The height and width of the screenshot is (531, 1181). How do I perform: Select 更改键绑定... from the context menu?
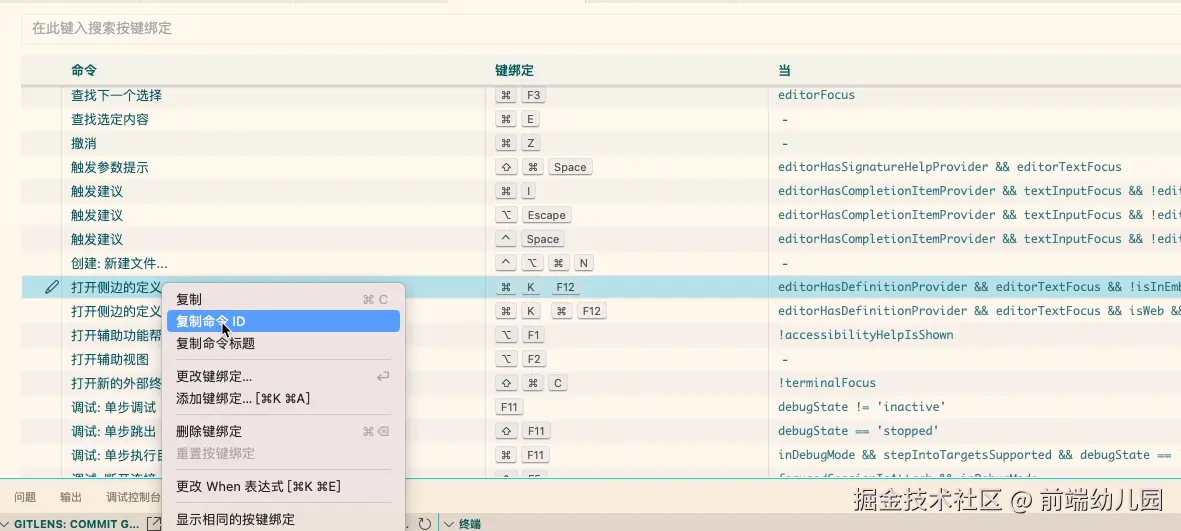point(282,376)
